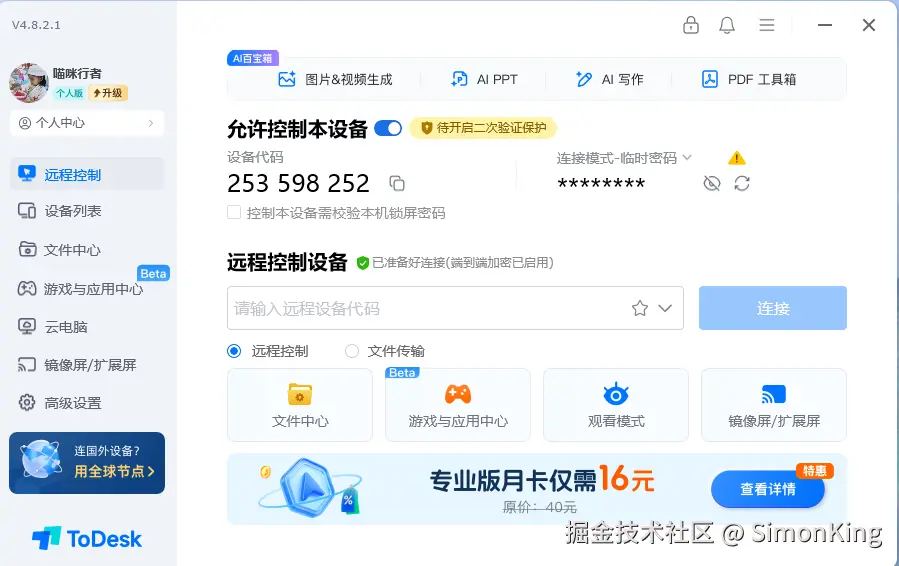This screenshot has height=566, width=899.
Task: Open AI PPT tool
Action: click(484, 79)
